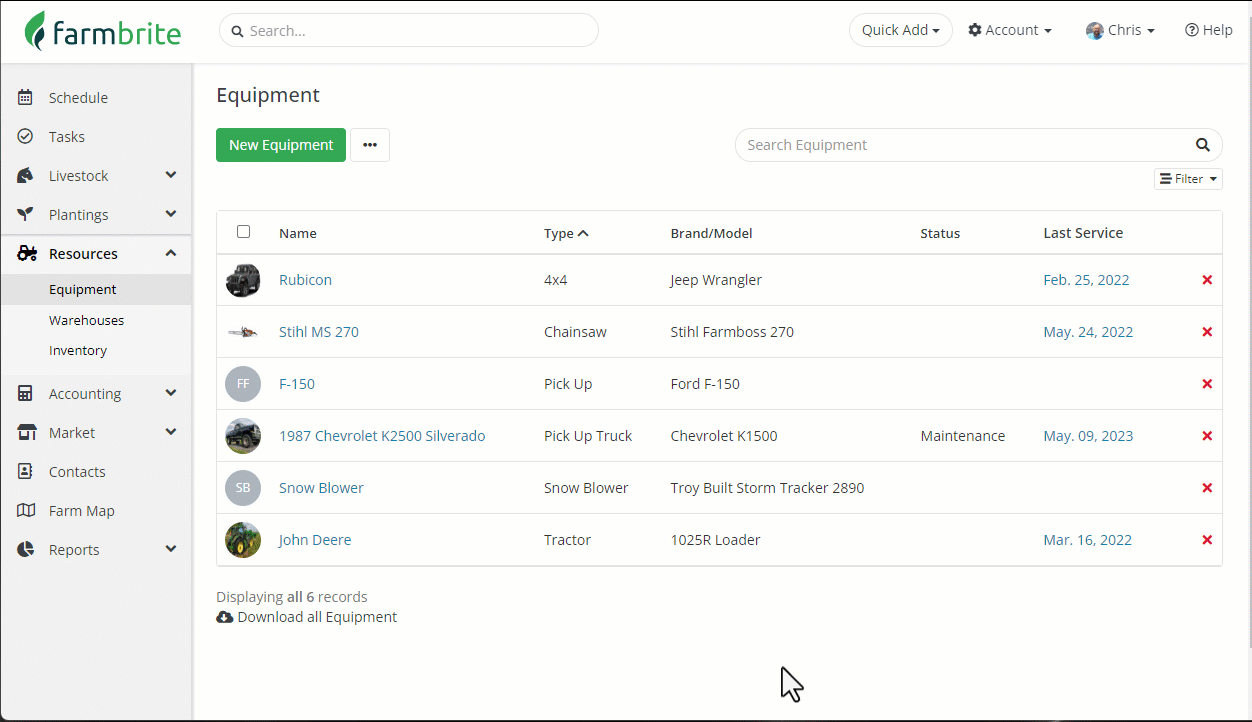Open the Stihl chainsaw thumbnail
The height and width of the screenshot is (722, 1252).
243,332
